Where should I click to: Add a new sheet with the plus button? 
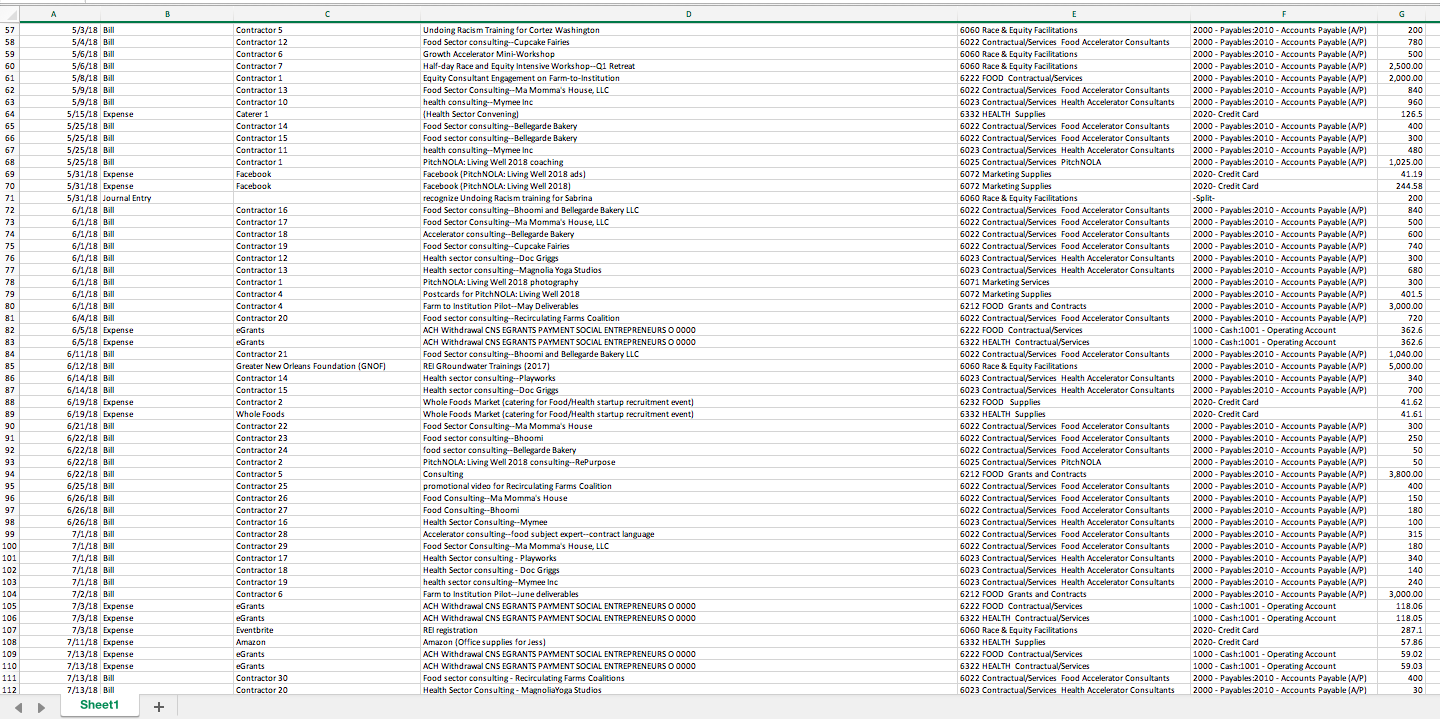158,706
